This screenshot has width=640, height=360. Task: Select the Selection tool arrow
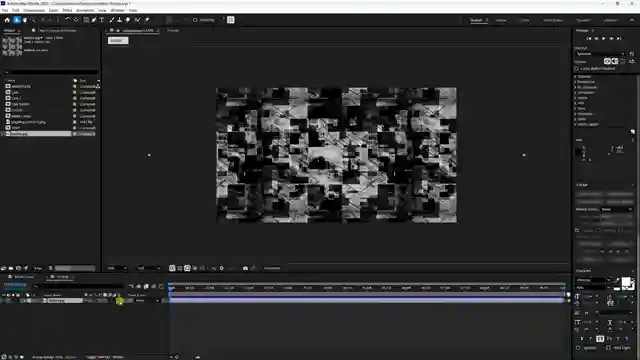(x=16, y=20)
